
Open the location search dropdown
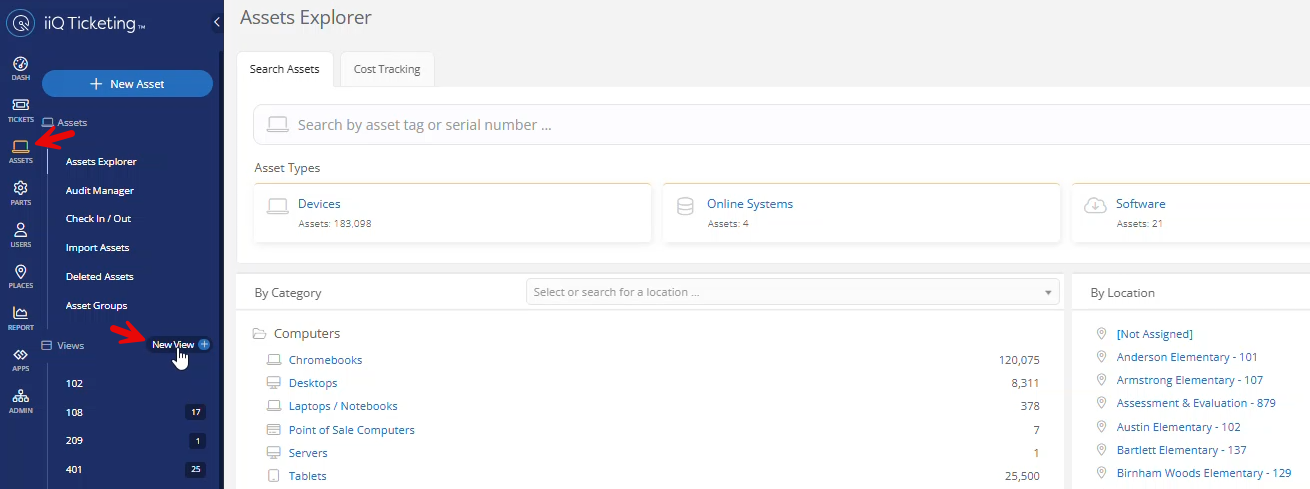click(x=792, y=292)
